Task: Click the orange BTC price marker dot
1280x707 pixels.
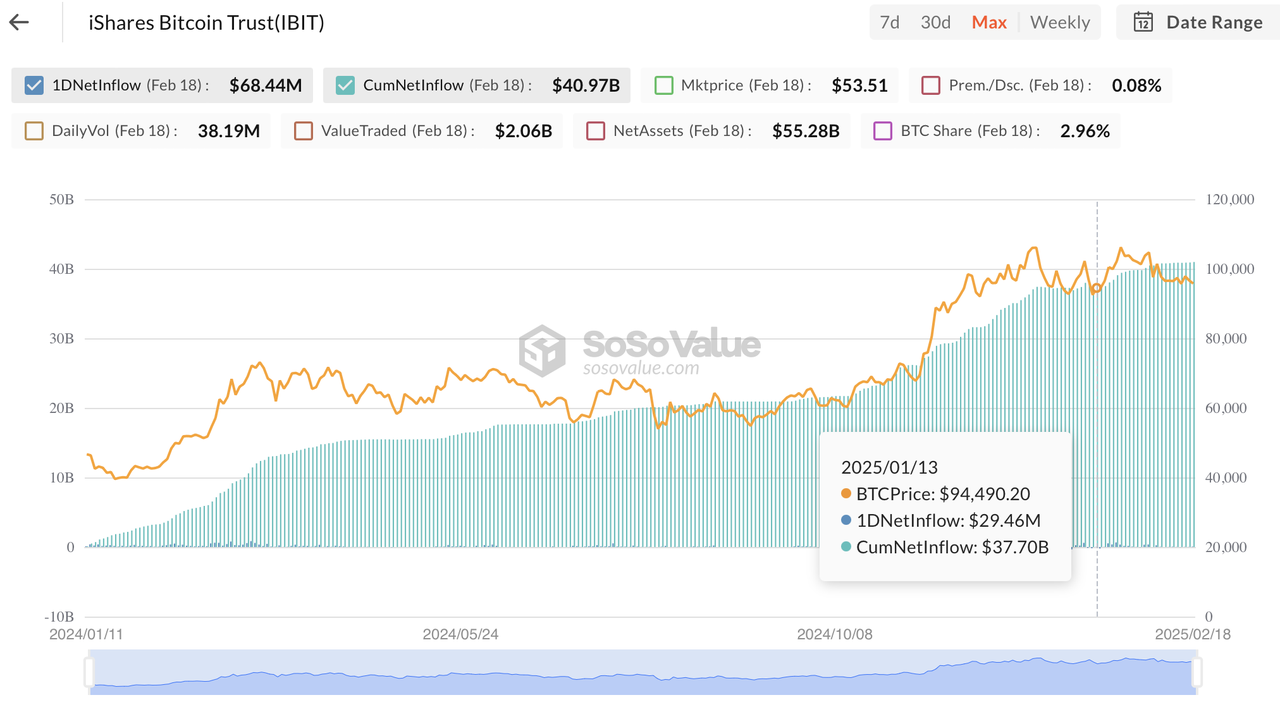Action: (1096, 289)
